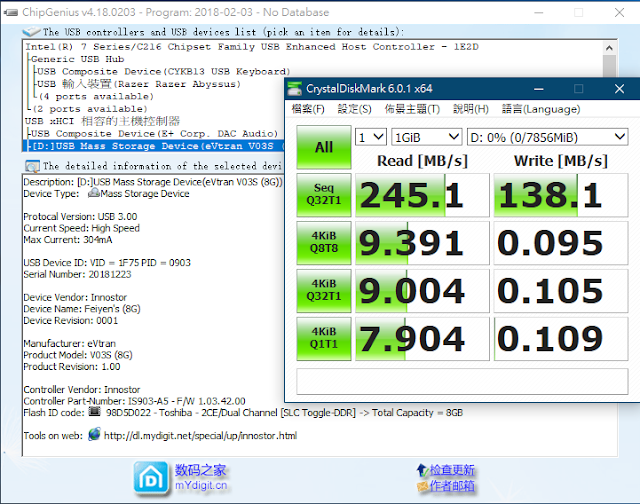Click the Read [MB/s] column header
Image resolution: width=640 pixels, height=504 pixels.
tap(422, 161)
